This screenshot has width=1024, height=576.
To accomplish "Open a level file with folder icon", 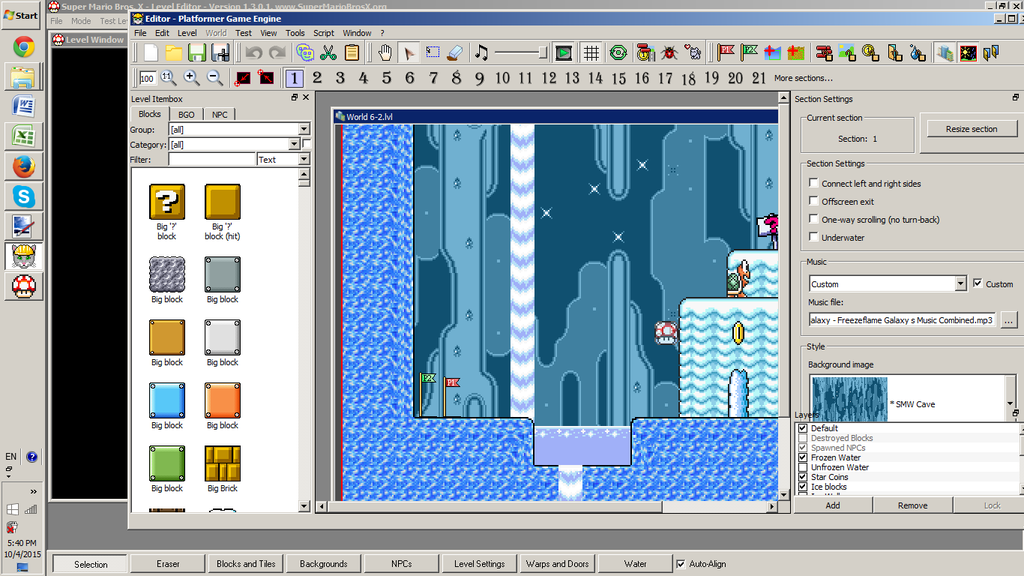I will coord(174,52).
